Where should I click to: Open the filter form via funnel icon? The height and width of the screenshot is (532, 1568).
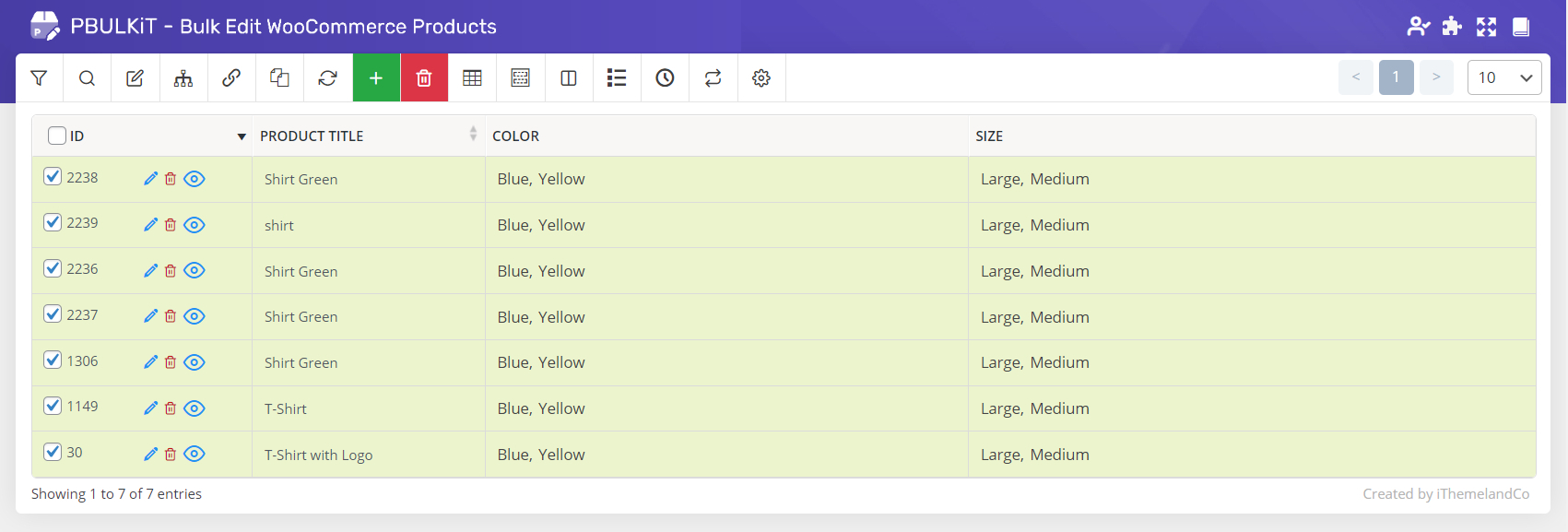click(39, 78)
